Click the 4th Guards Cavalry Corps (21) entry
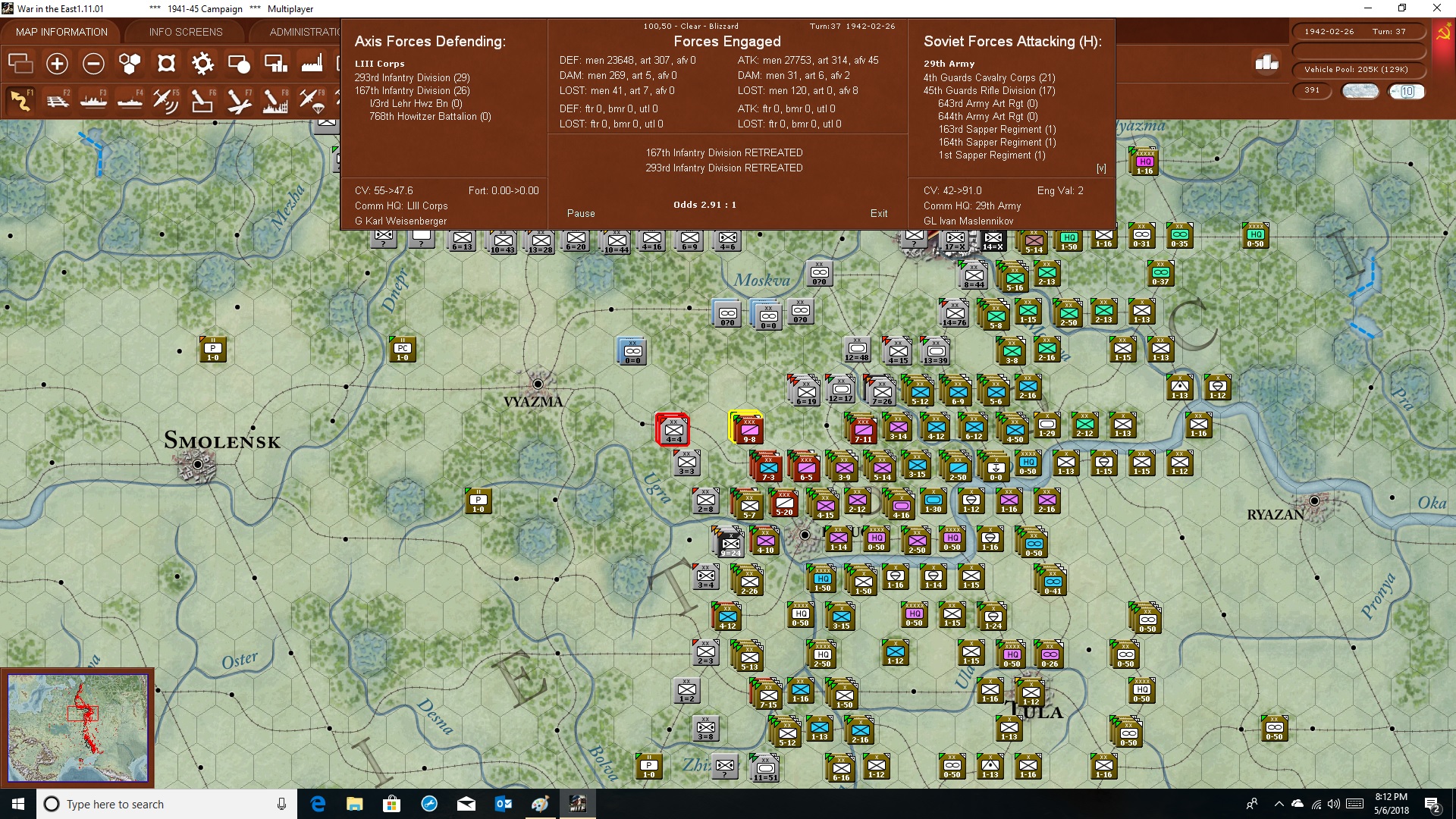This screenshot has width=1456, height=819. (989, 77)
